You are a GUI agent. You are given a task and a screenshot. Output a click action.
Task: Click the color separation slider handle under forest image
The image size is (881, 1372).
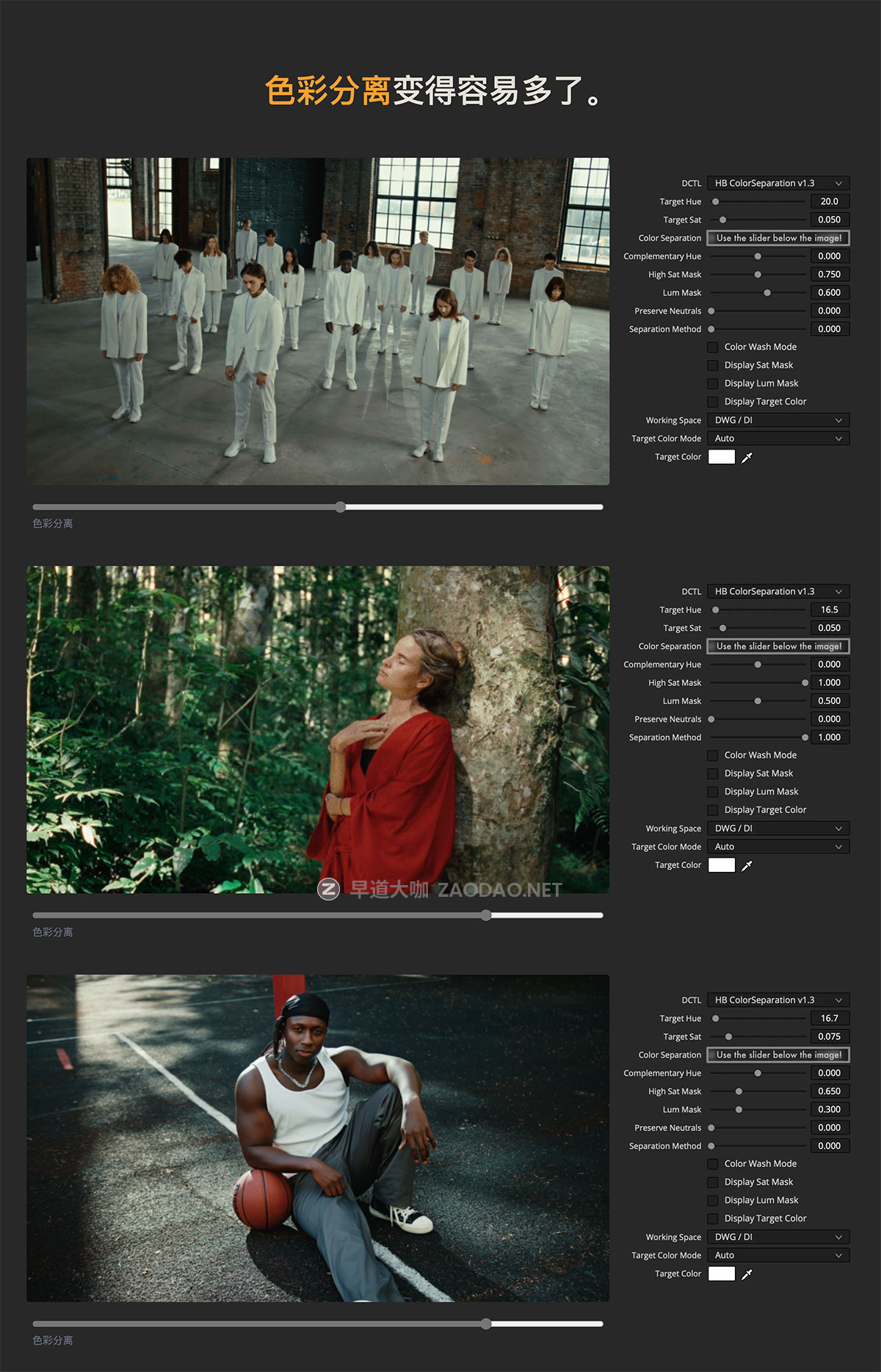point(486,915)
